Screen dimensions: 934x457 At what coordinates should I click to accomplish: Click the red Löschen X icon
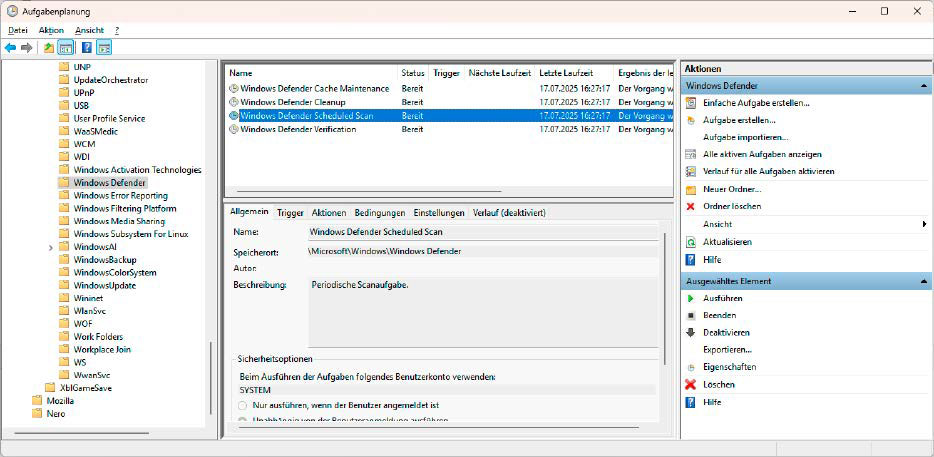[691, 385]
